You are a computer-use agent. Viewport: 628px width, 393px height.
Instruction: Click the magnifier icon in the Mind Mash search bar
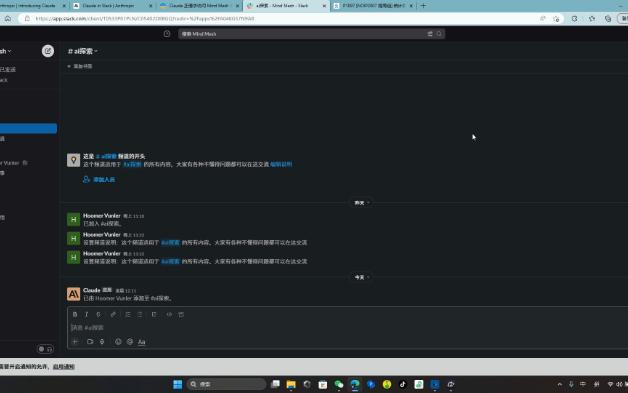pos(439,34)
